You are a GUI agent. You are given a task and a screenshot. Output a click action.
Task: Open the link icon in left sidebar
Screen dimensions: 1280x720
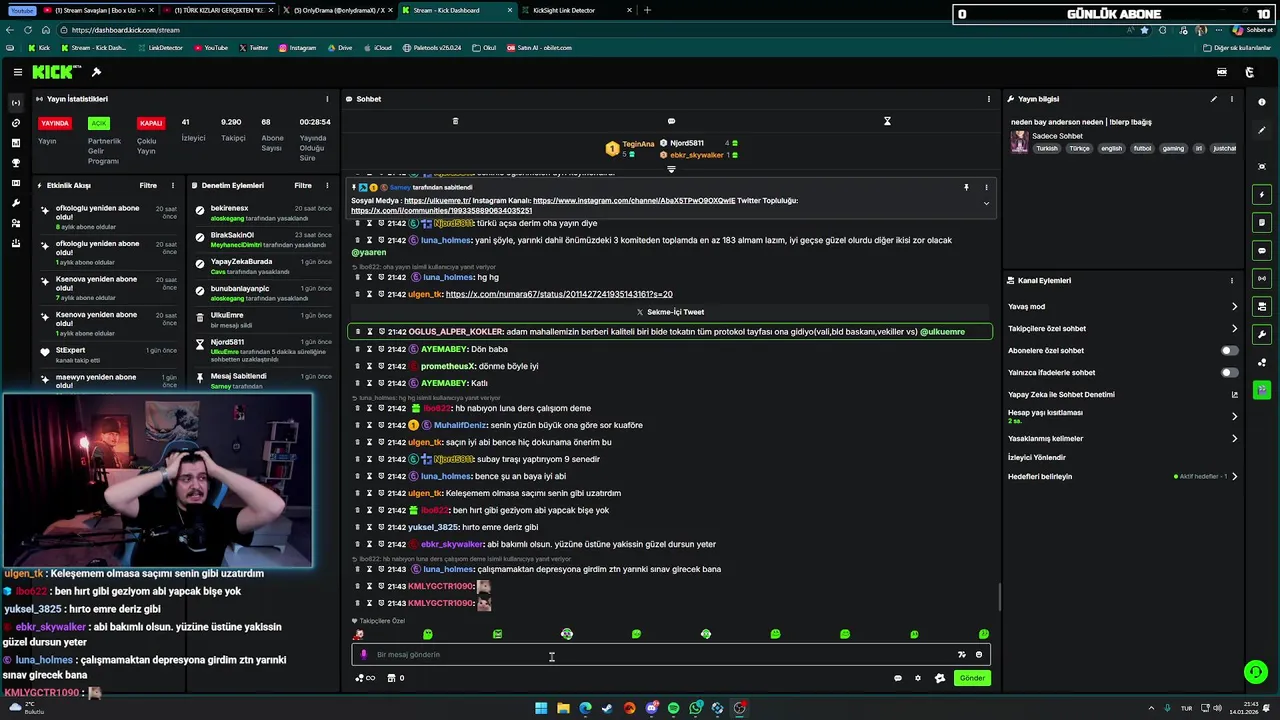point(15,123)
